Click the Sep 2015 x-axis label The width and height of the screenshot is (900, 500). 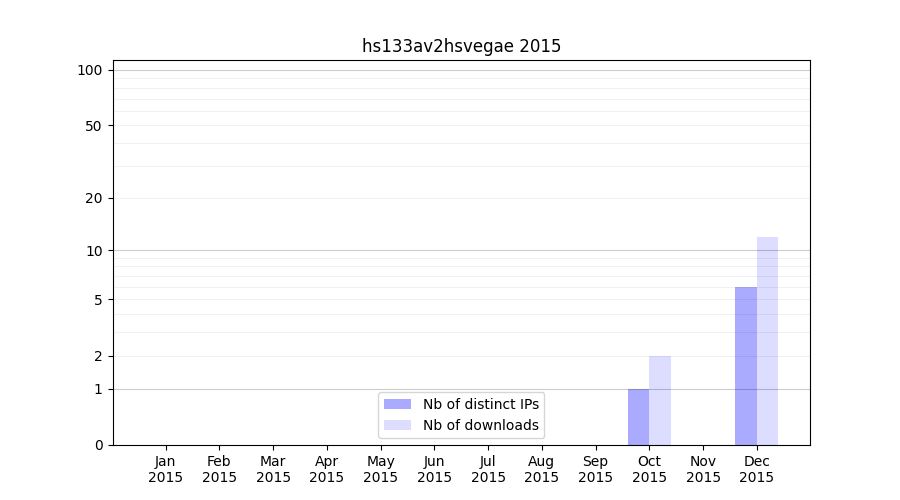[x=595, y=469]
